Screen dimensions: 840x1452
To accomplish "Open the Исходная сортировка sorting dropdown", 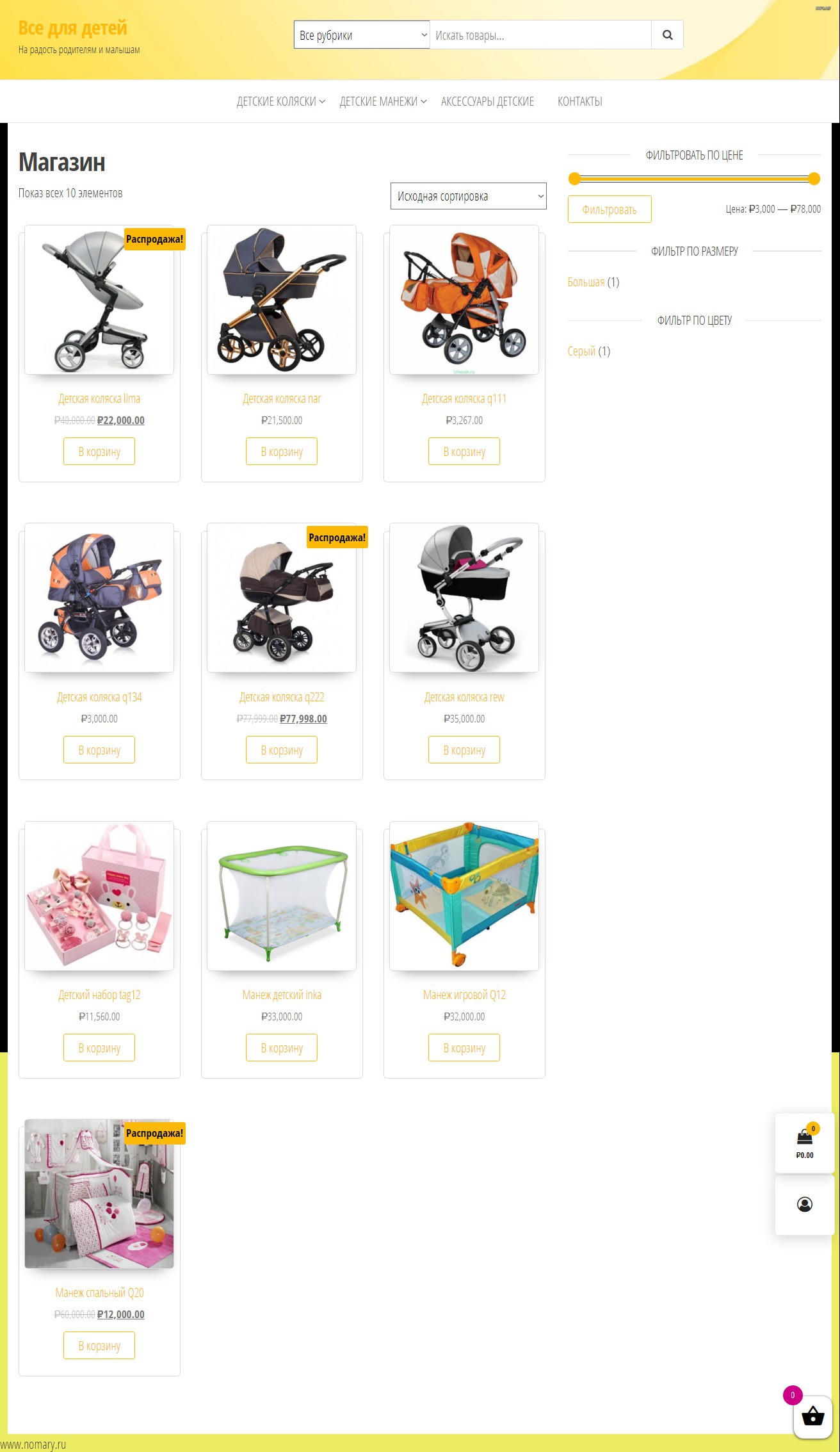I will (x=468, y=196).
